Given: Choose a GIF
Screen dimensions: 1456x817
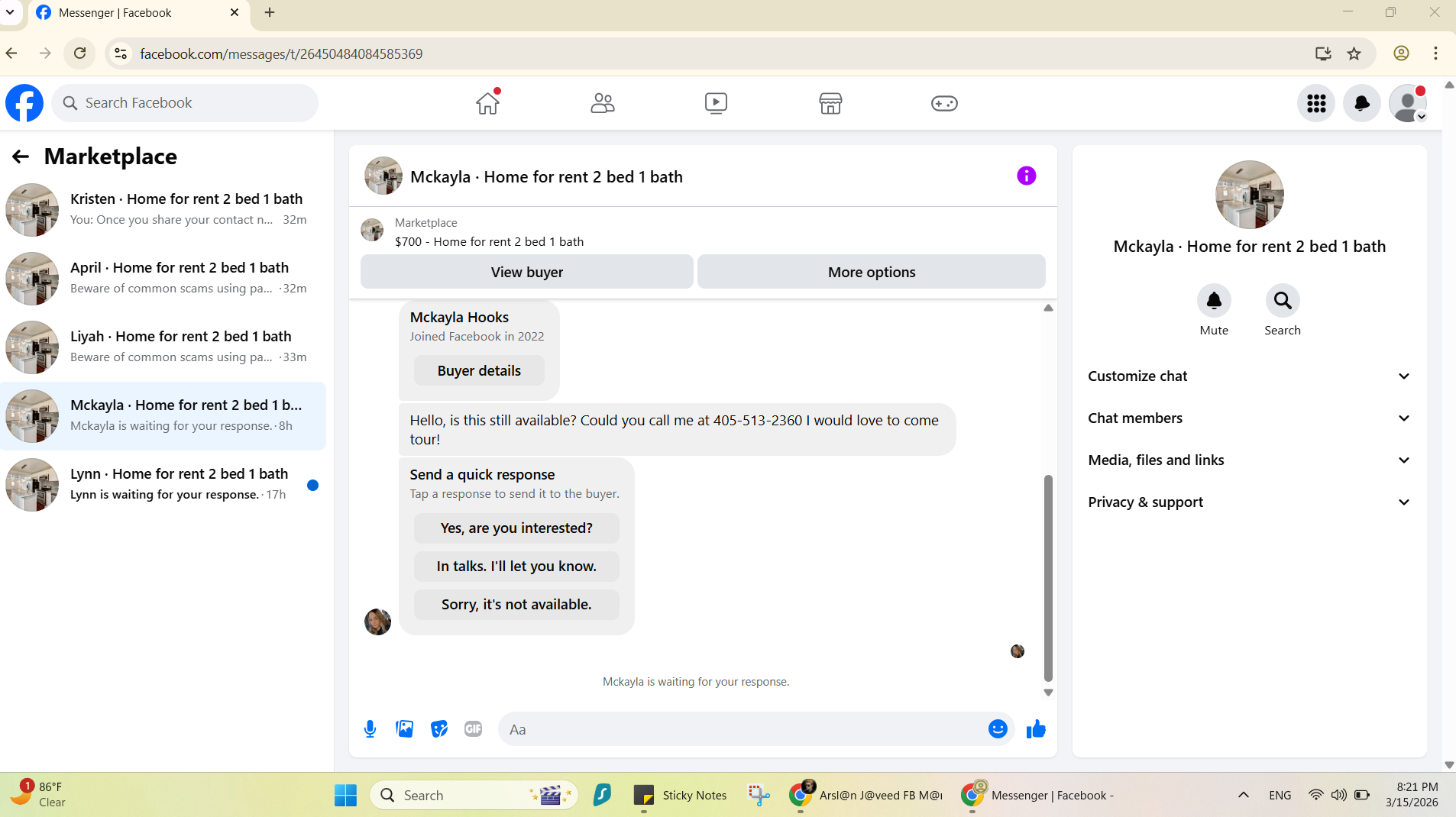Looking at the screenshot, I should pyautogui.click(x=474, y=729).
